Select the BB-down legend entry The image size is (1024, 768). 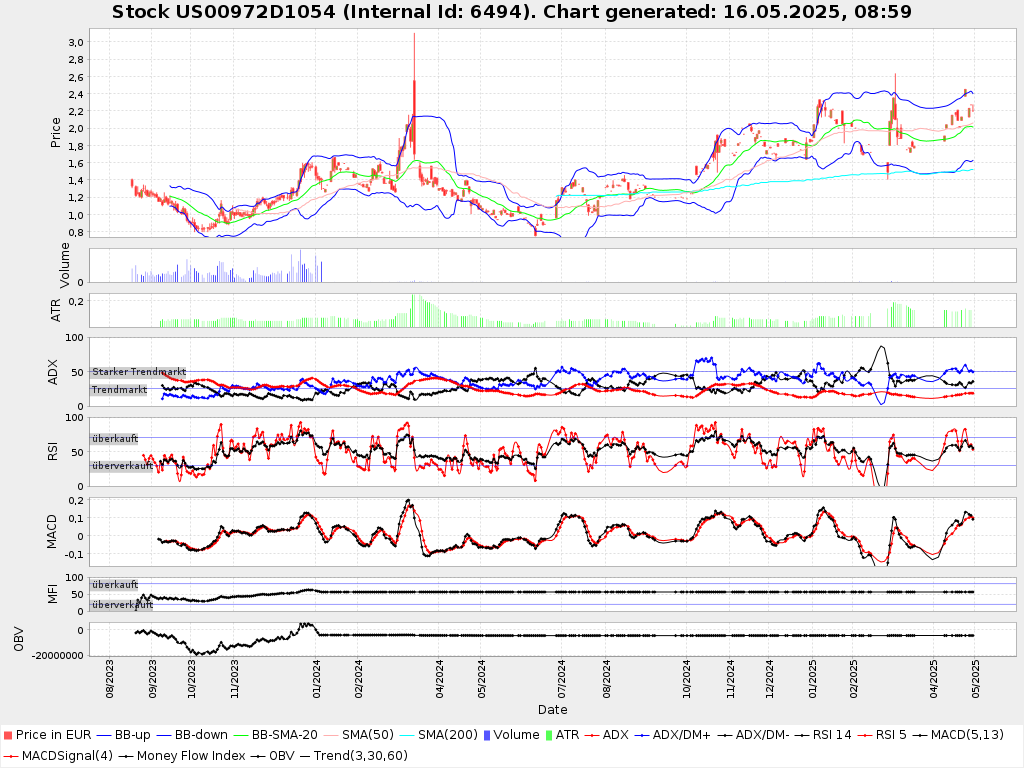[x=191, y=735]
